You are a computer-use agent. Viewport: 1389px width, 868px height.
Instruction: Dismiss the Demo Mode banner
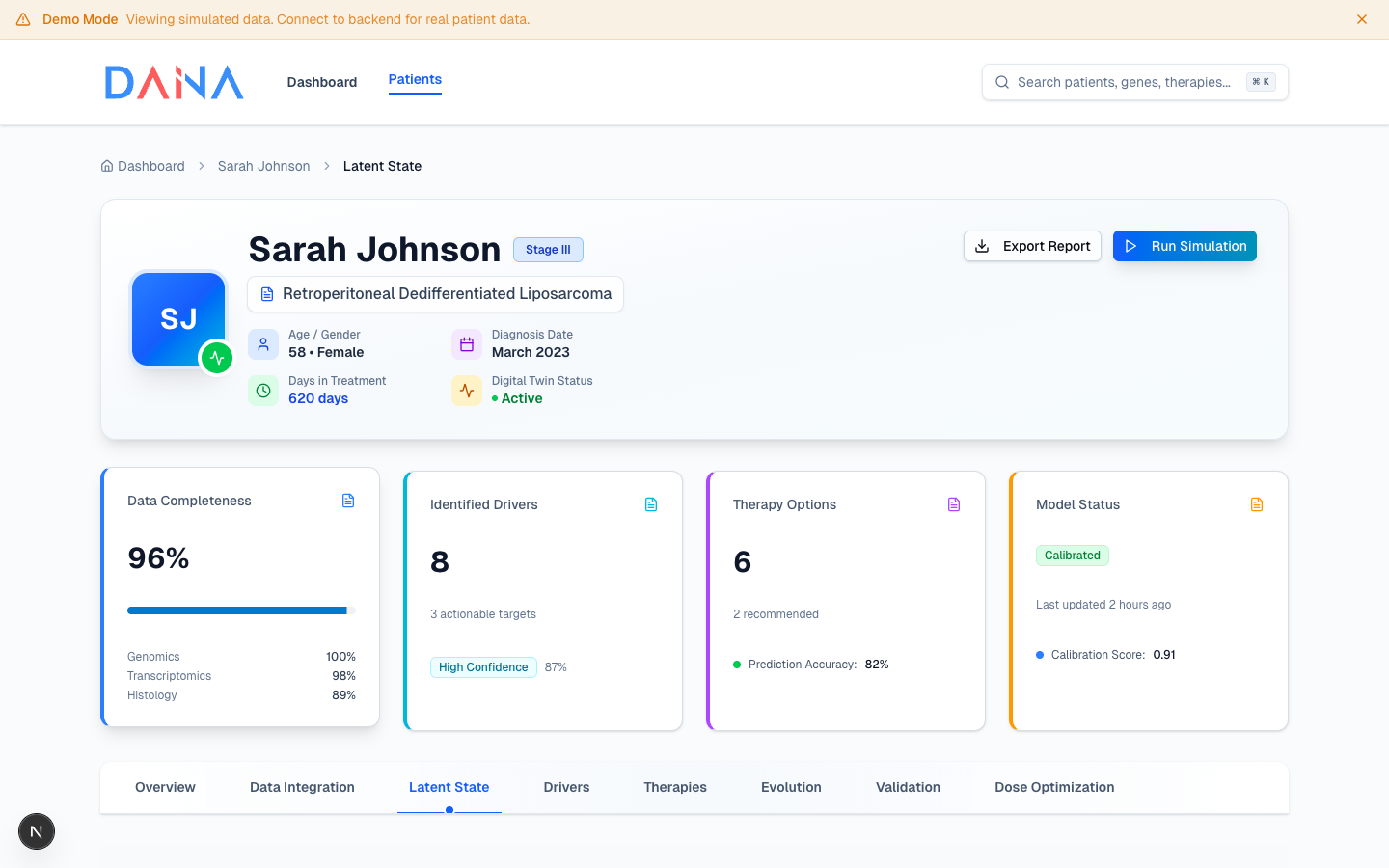click(1362, 19)
